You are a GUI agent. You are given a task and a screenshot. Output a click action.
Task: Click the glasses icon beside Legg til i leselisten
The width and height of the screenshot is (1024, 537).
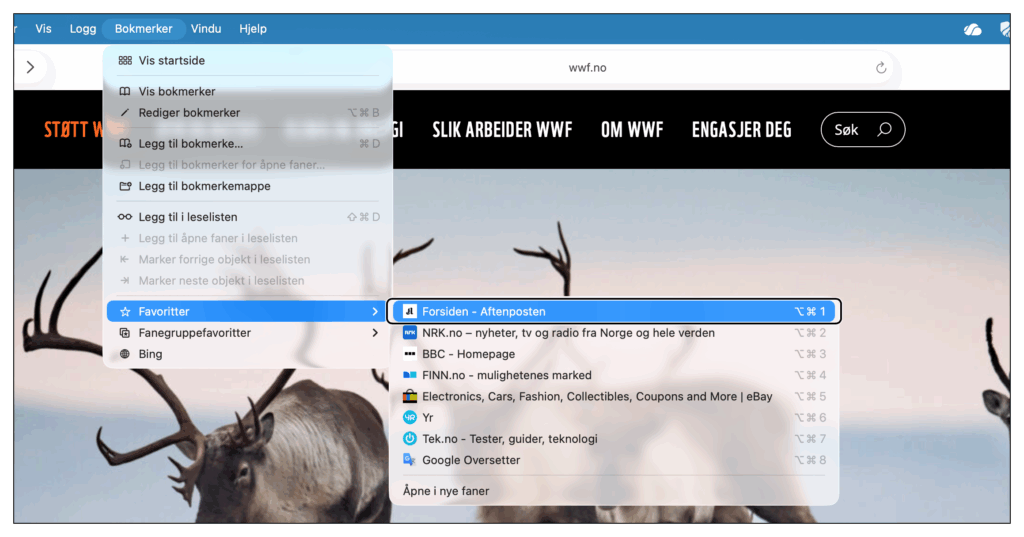point(125,217)
